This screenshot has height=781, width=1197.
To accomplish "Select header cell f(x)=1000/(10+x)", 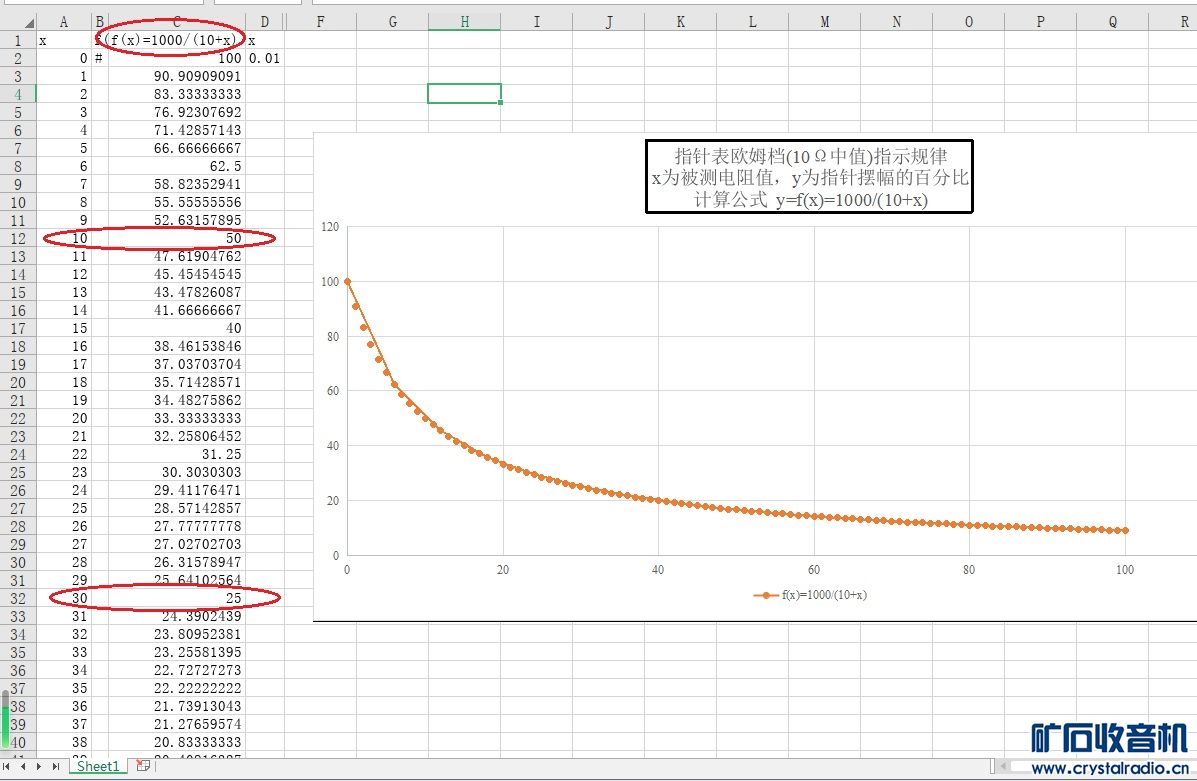I will pos(176,40).
